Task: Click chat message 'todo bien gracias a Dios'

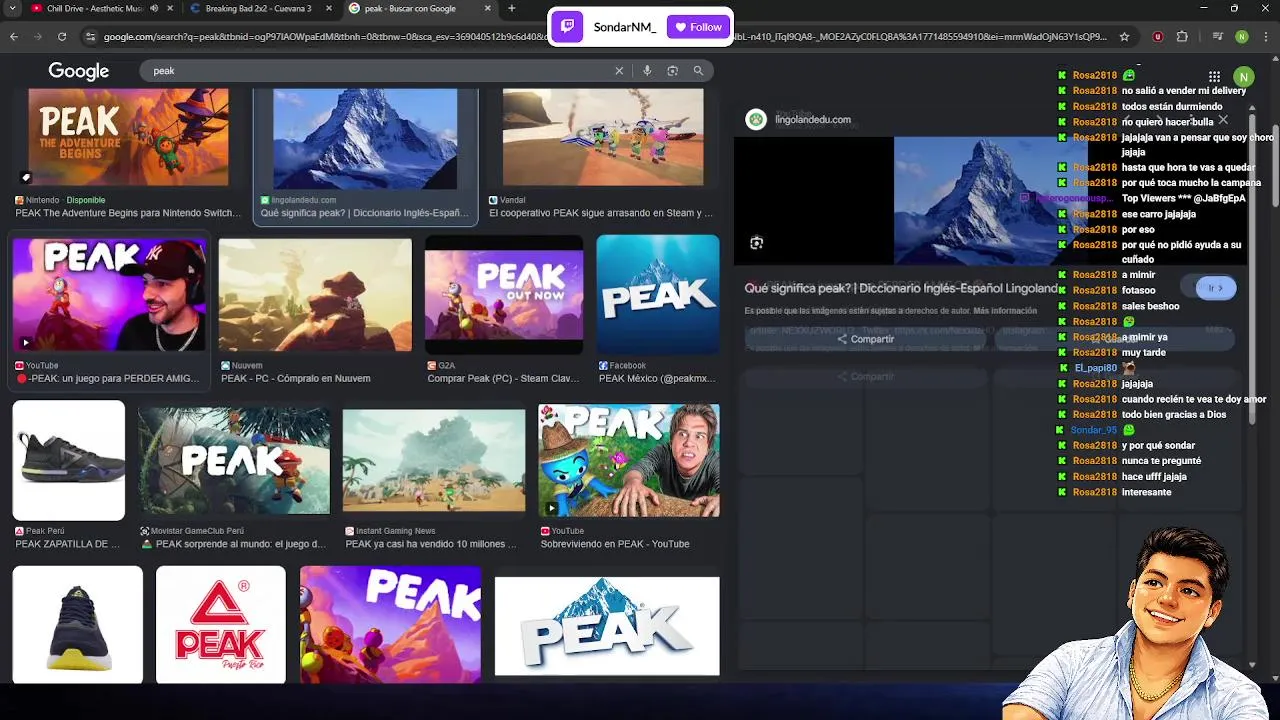Action: 1173,415
